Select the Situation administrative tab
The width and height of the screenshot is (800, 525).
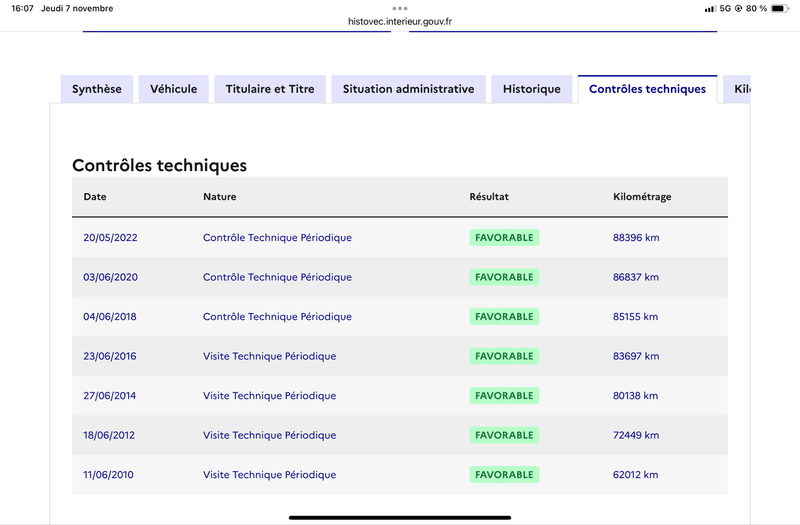click(x=408, y=89)
